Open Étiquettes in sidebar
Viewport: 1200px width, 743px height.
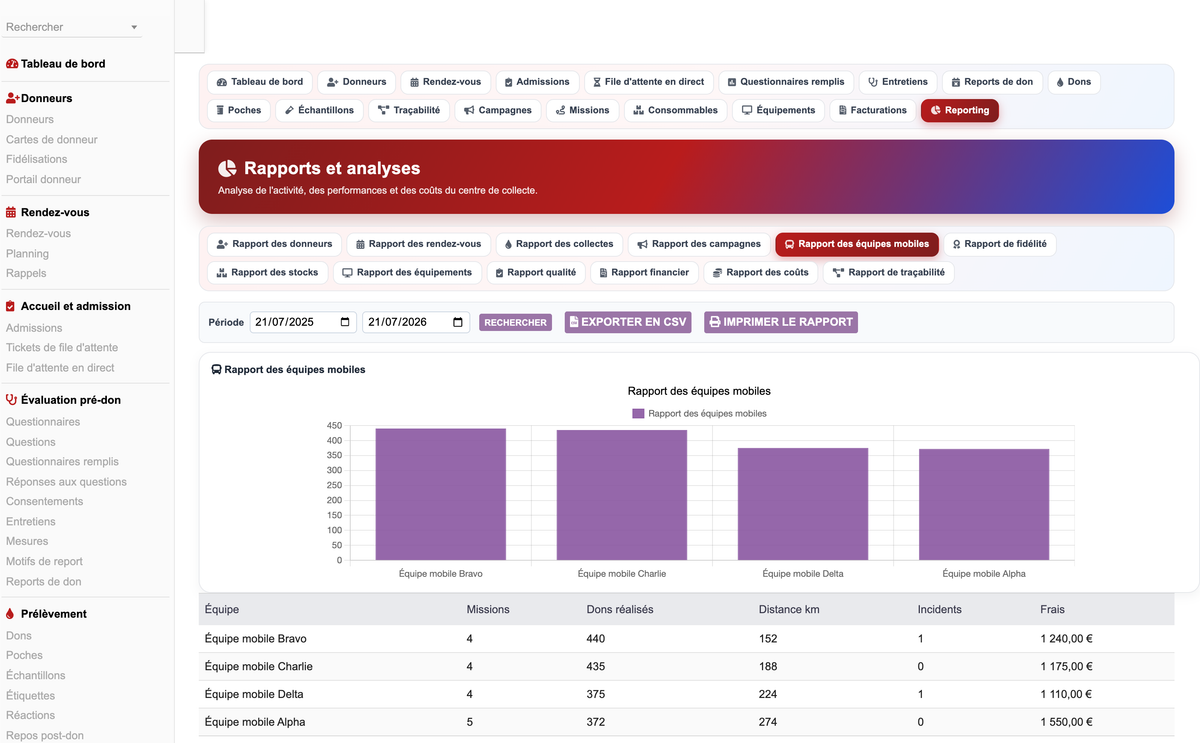31,695
